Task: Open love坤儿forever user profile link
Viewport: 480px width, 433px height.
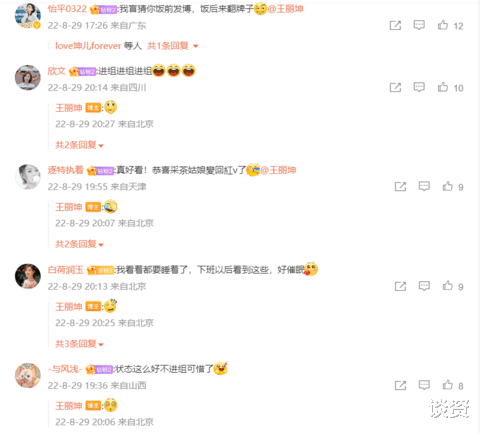Action: point(88,46)
